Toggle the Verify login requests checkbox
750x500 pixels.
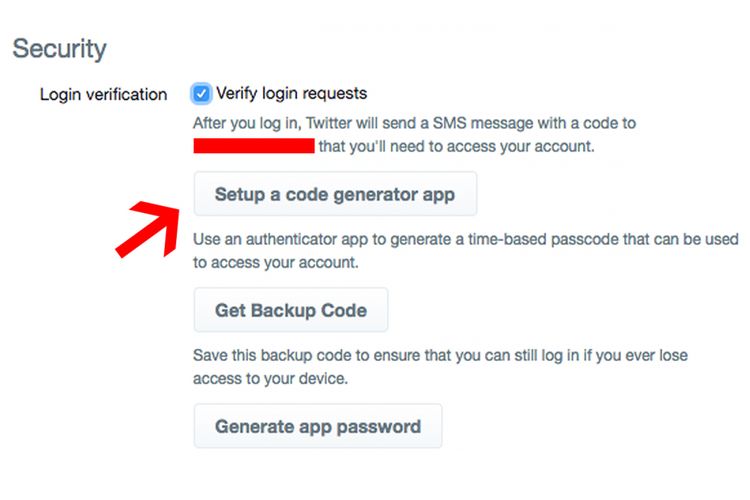tap(202, 94)
